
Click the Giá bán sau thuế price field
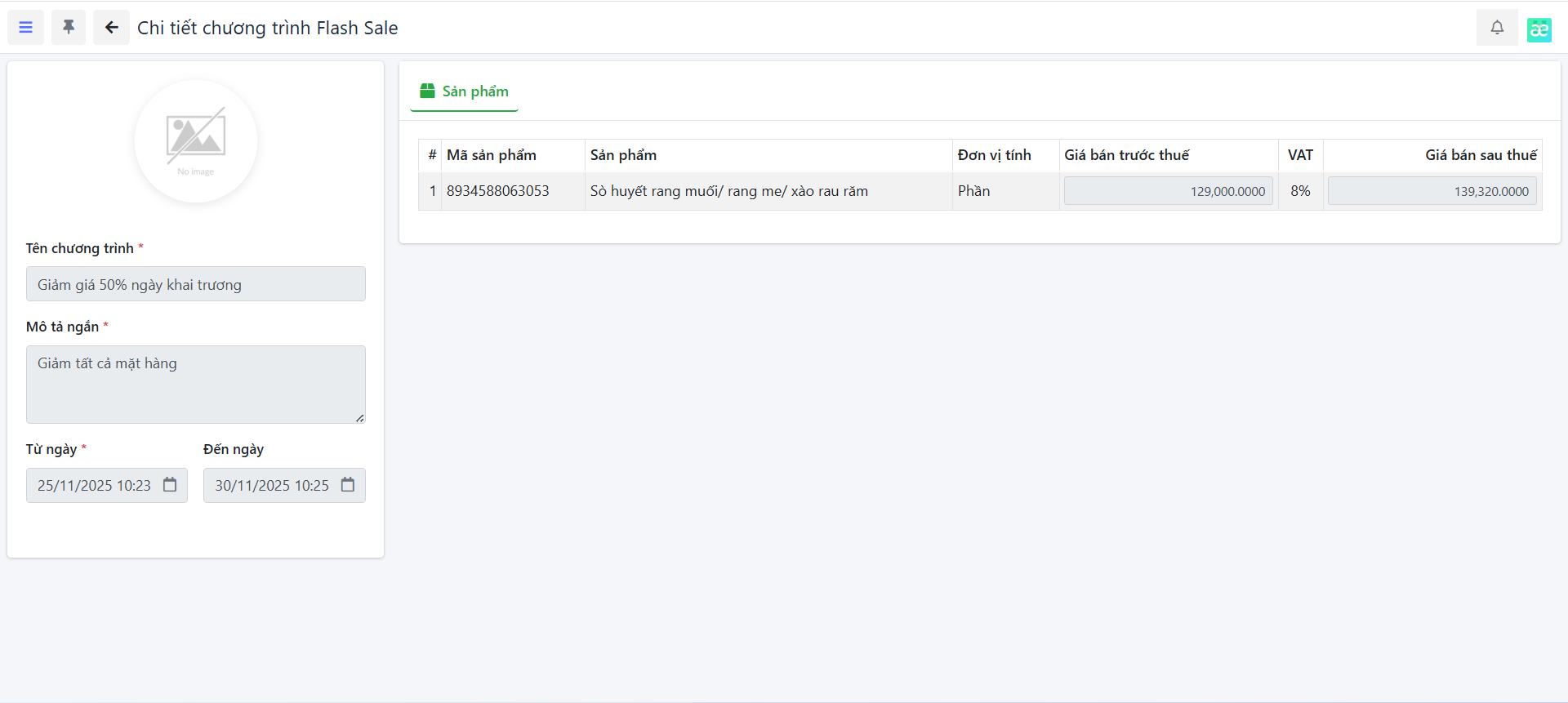(x=1432, y=191)
